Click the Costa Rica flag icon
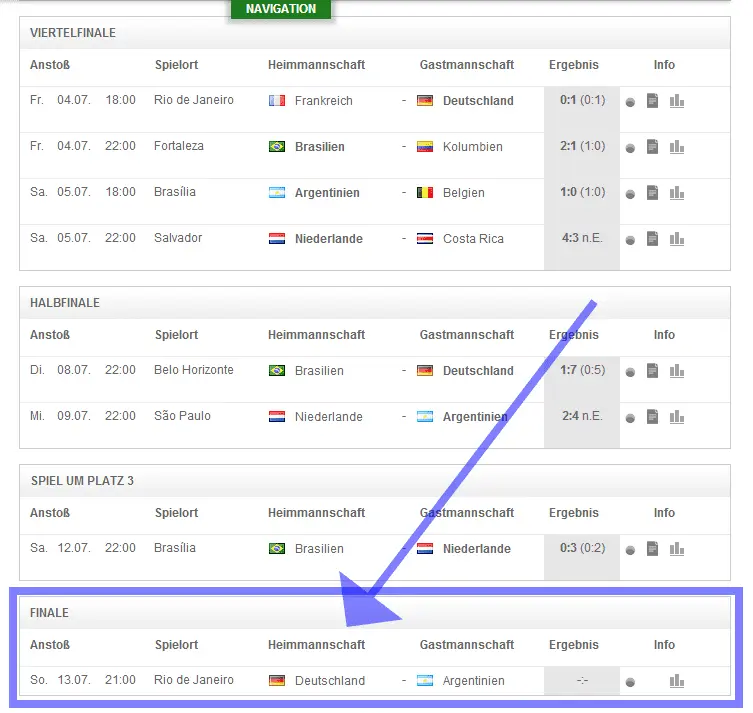The width and height of the screenshot is (753, 713). 425,239
